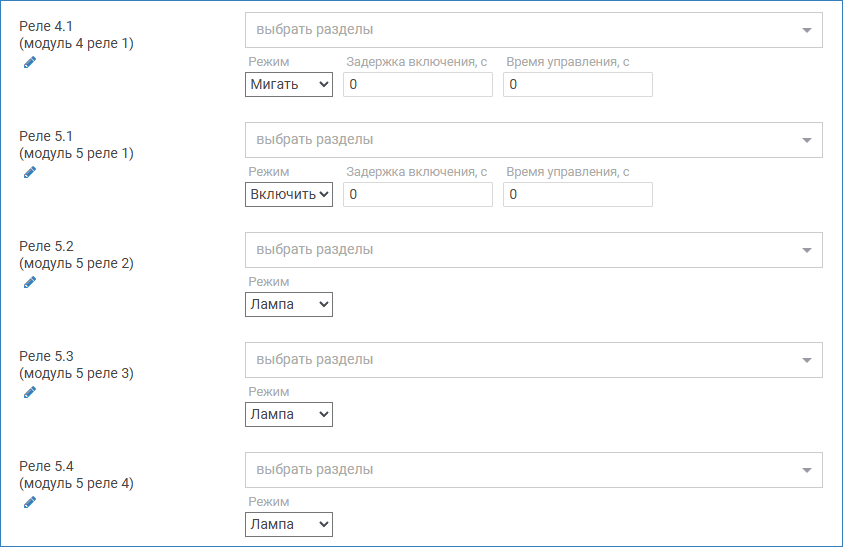This screenshot has width=843, height=547.
Task: Click the 'Режим' label of Реле 5.4
Action: click(x=269, y=502)
